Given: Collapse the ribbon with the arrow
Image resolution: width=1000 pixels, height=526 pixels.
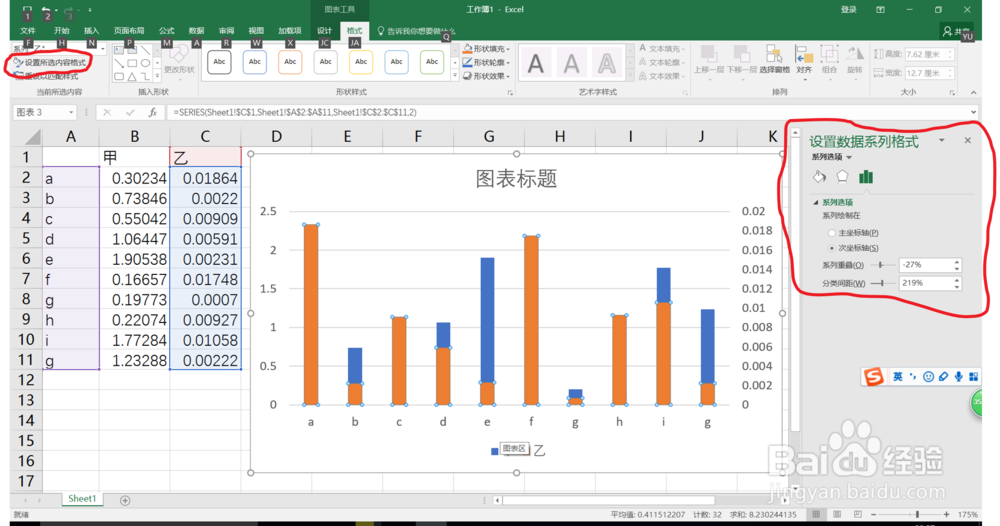Looking at the screenshot, I should [x=973, y=92].
